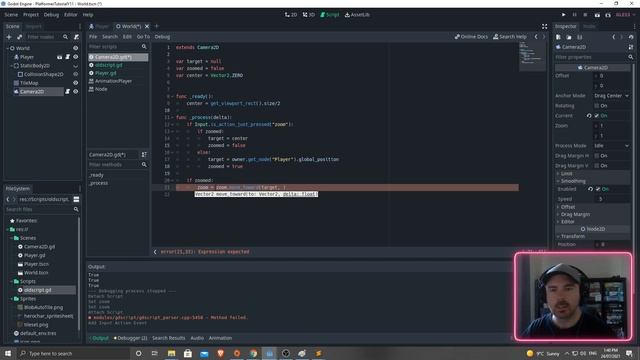Viewport: 640px width, 360px height.
Task: Enable Drag Margin H checkbox
Action: coord(597,156)
